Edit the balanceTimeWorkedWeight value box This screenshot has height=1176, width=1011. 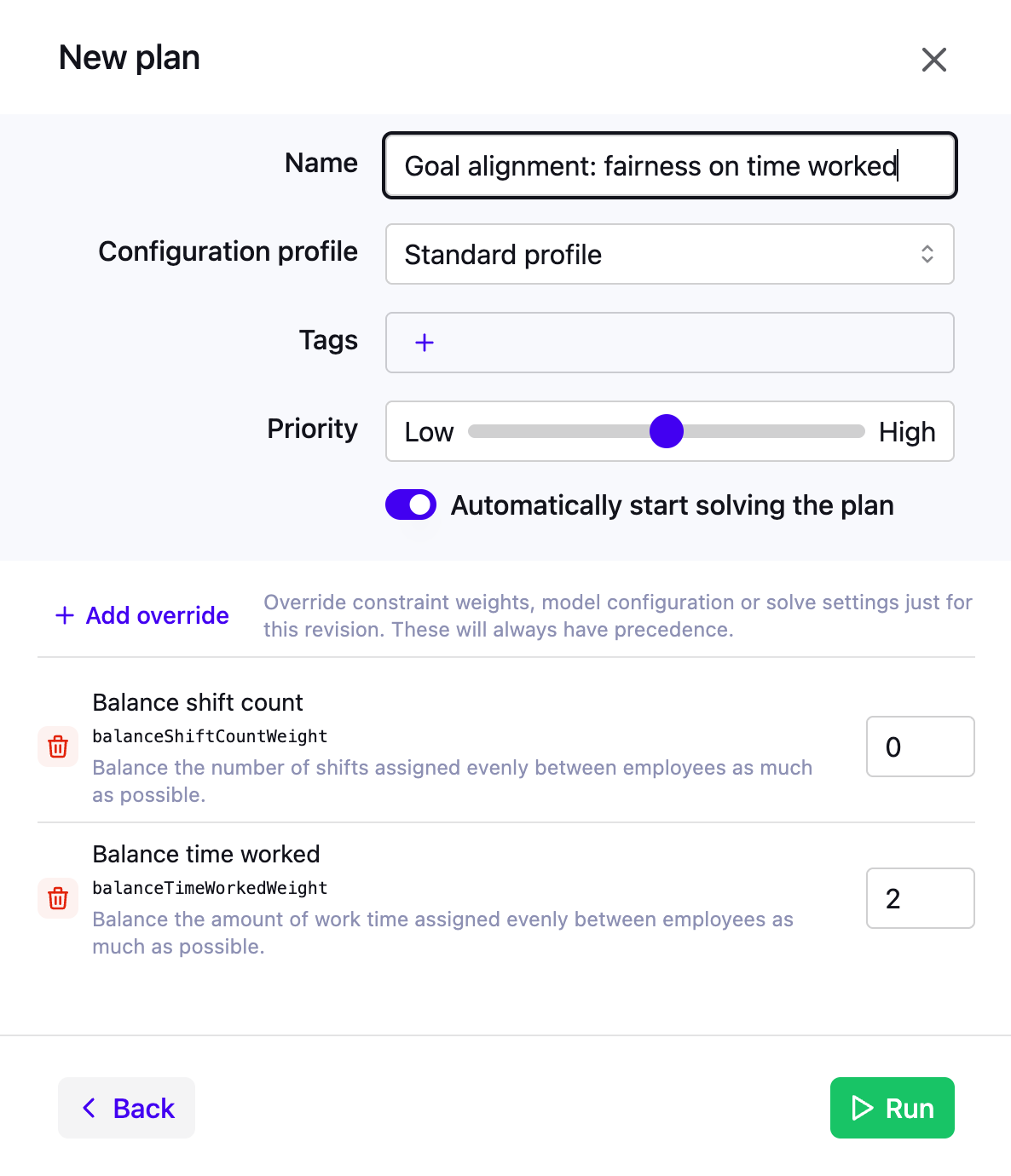pos(920,898)
